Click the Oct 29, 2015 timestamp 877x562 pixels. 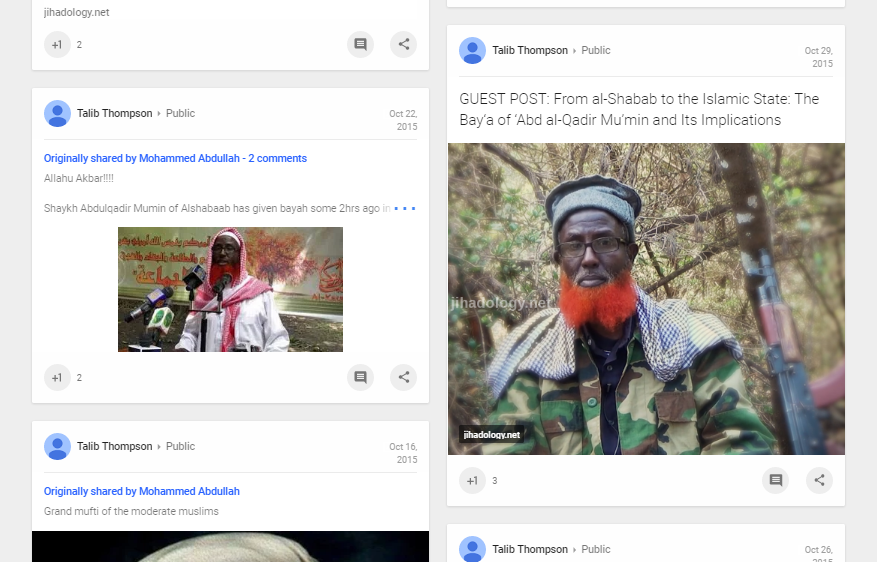pos(819,57)
